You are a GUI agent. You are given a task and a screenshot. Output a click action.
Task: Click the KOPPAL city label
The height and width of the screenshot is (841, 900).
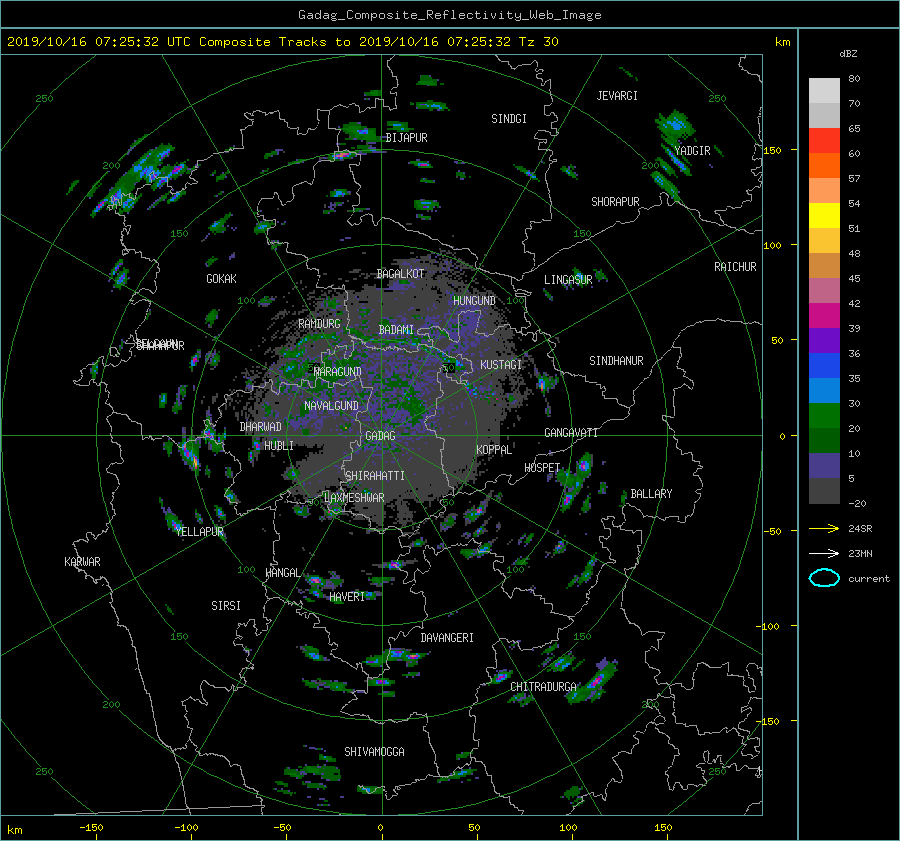(x=494, y=450)
